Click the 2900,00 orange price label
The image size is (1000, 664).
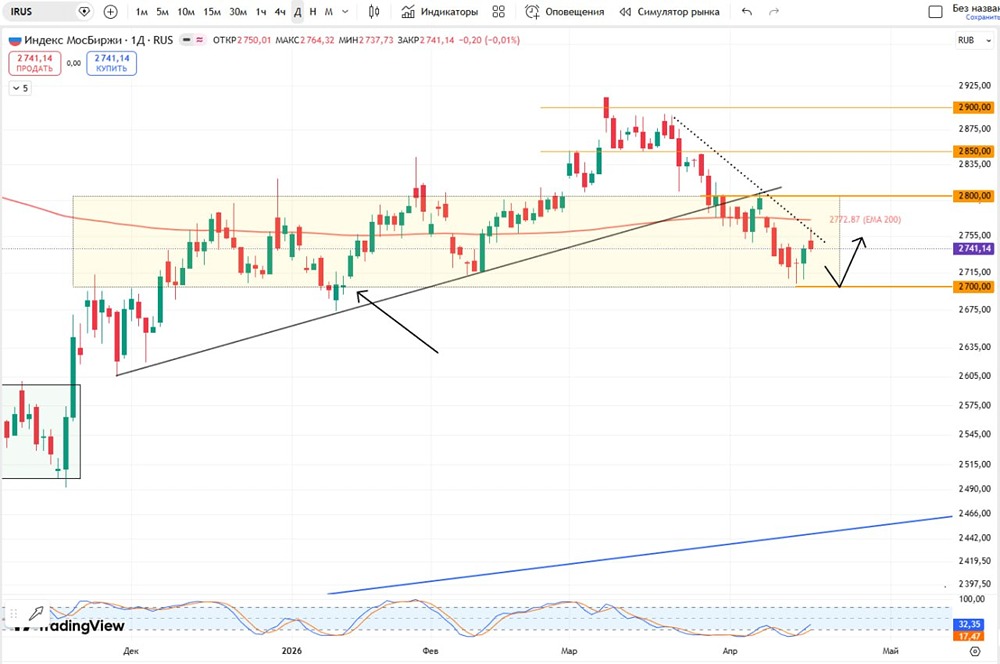(973, 107)
